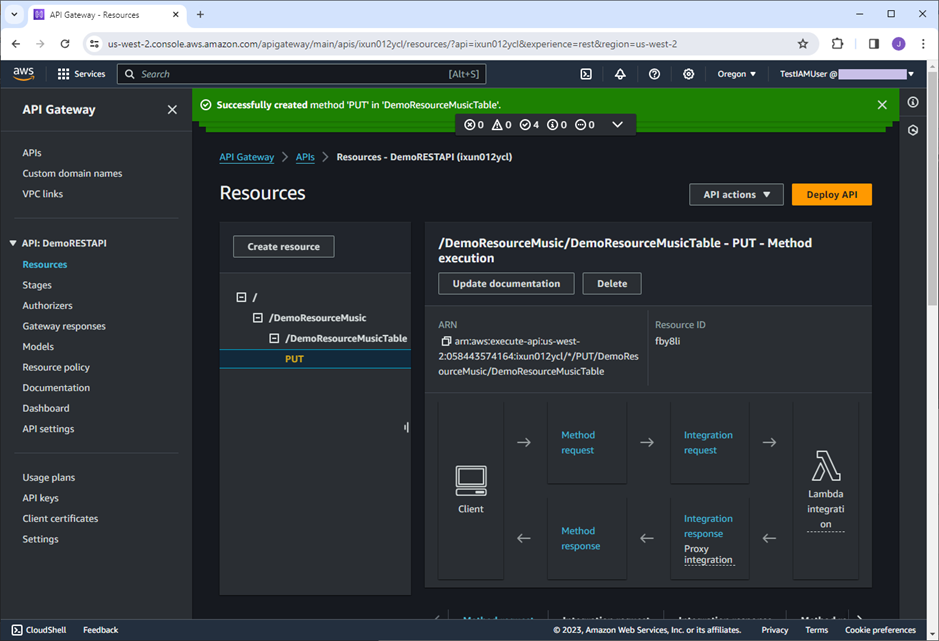Click the page vertical scrollbar
939x641 pixels.
932,190
